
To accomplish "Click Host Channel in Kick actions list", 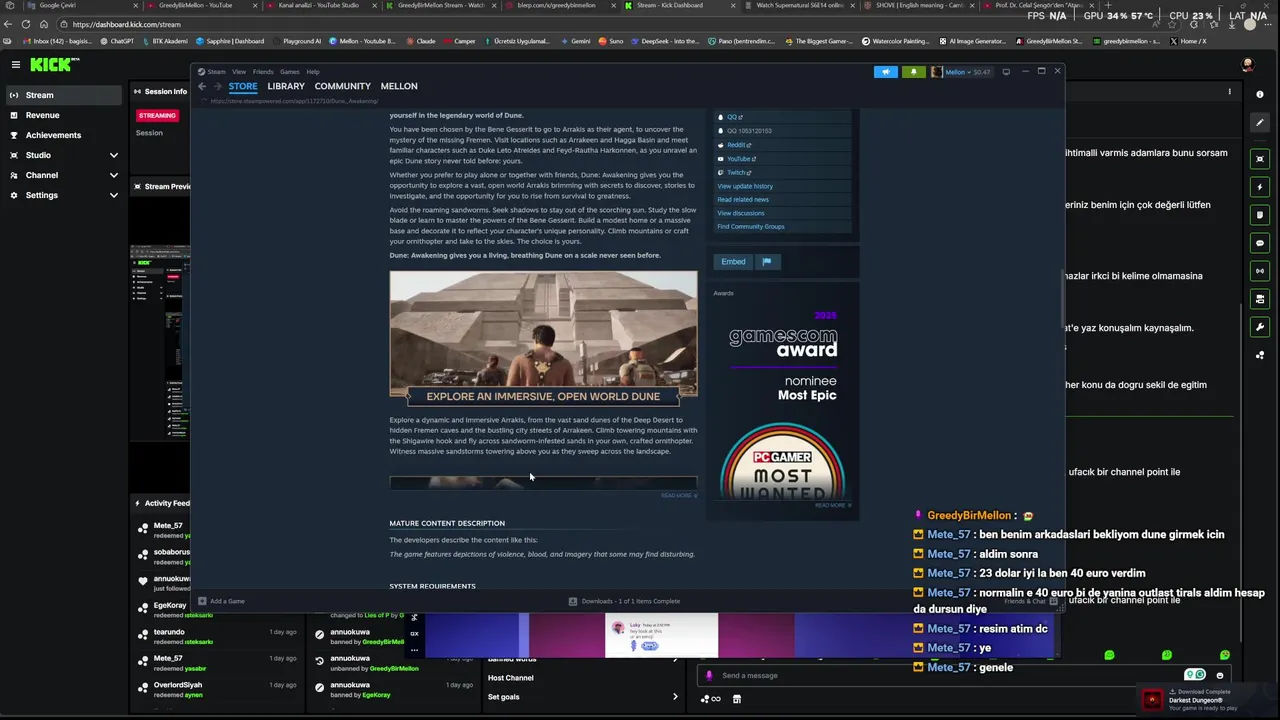I will (582, 678).
